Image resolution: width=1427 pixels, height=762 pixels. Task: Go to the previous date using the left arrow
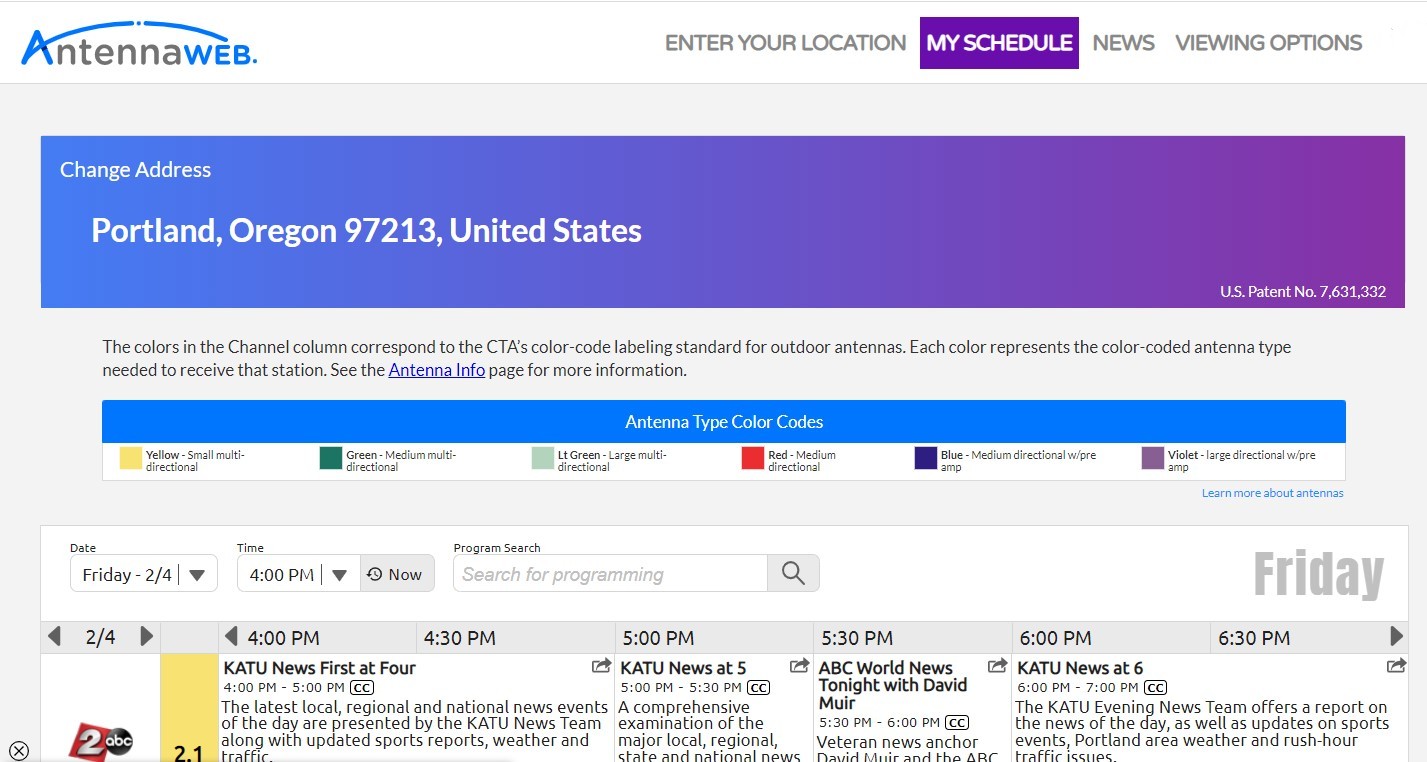pos(55,636)
